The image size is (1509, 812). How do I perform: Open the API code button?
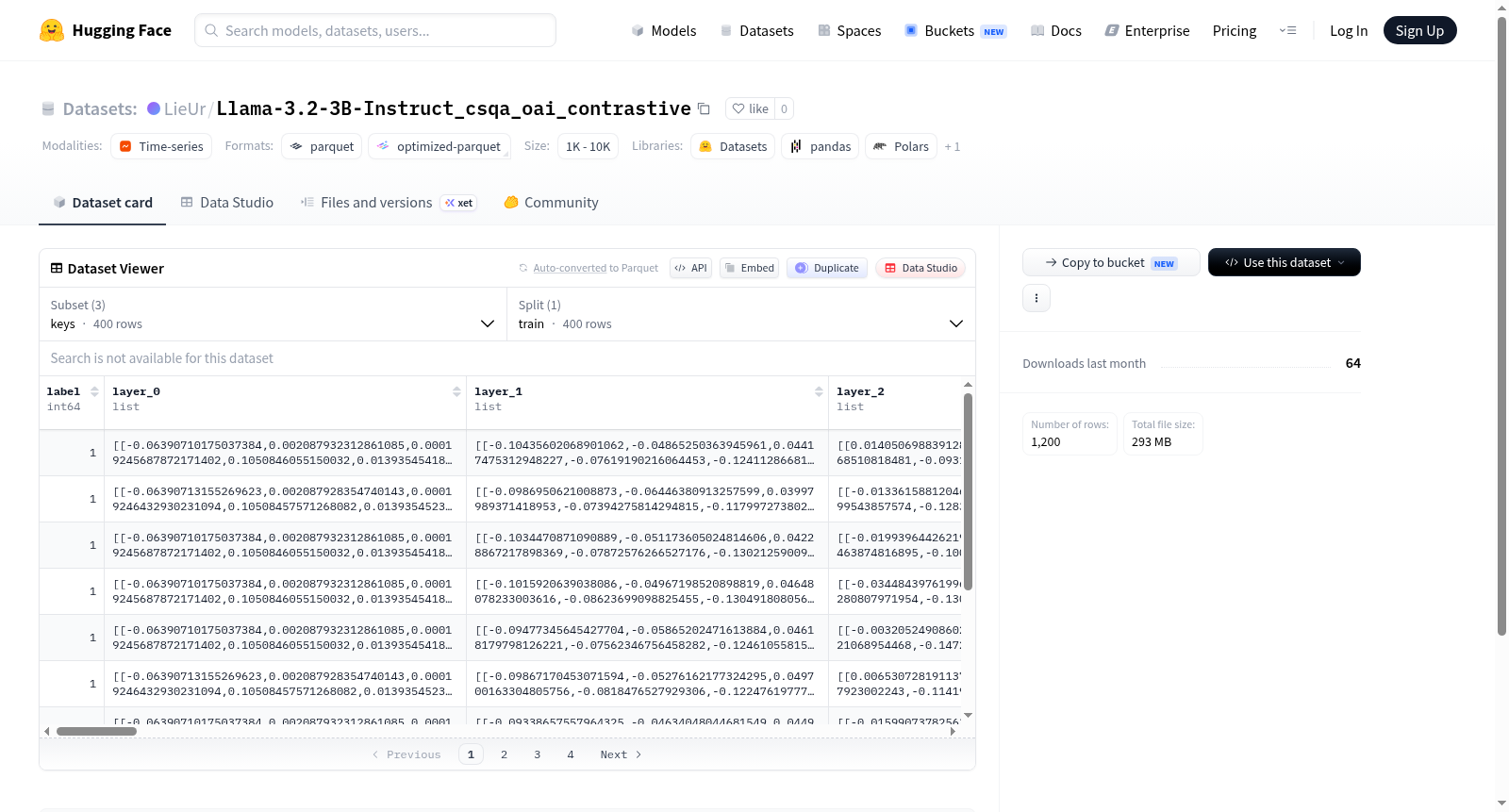click(x=690, y=268)
